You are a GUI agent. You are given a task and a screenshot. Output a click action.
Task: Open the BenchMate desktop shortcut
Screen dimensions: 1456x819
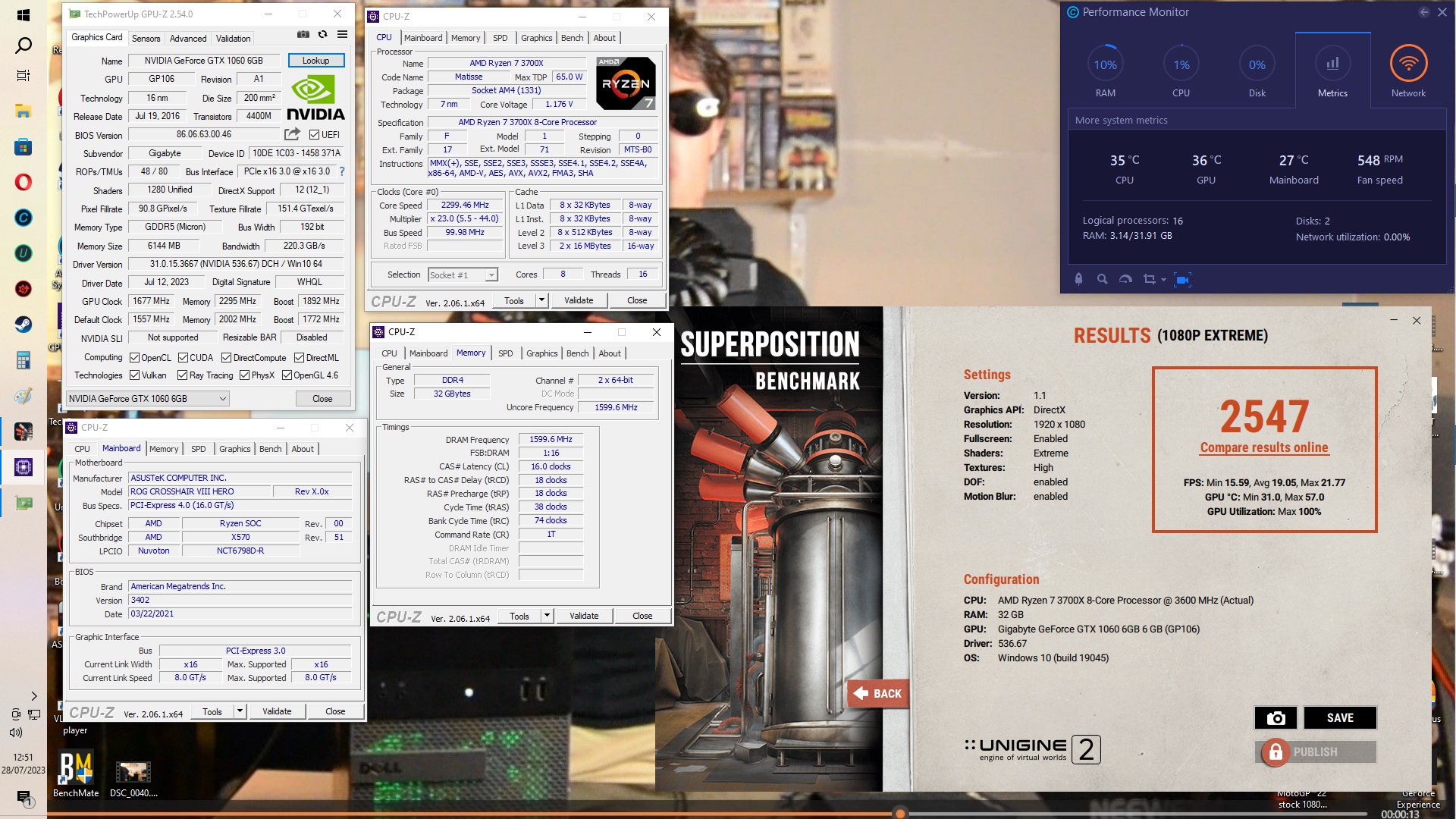pyautogui.click(x=76, y=773)
